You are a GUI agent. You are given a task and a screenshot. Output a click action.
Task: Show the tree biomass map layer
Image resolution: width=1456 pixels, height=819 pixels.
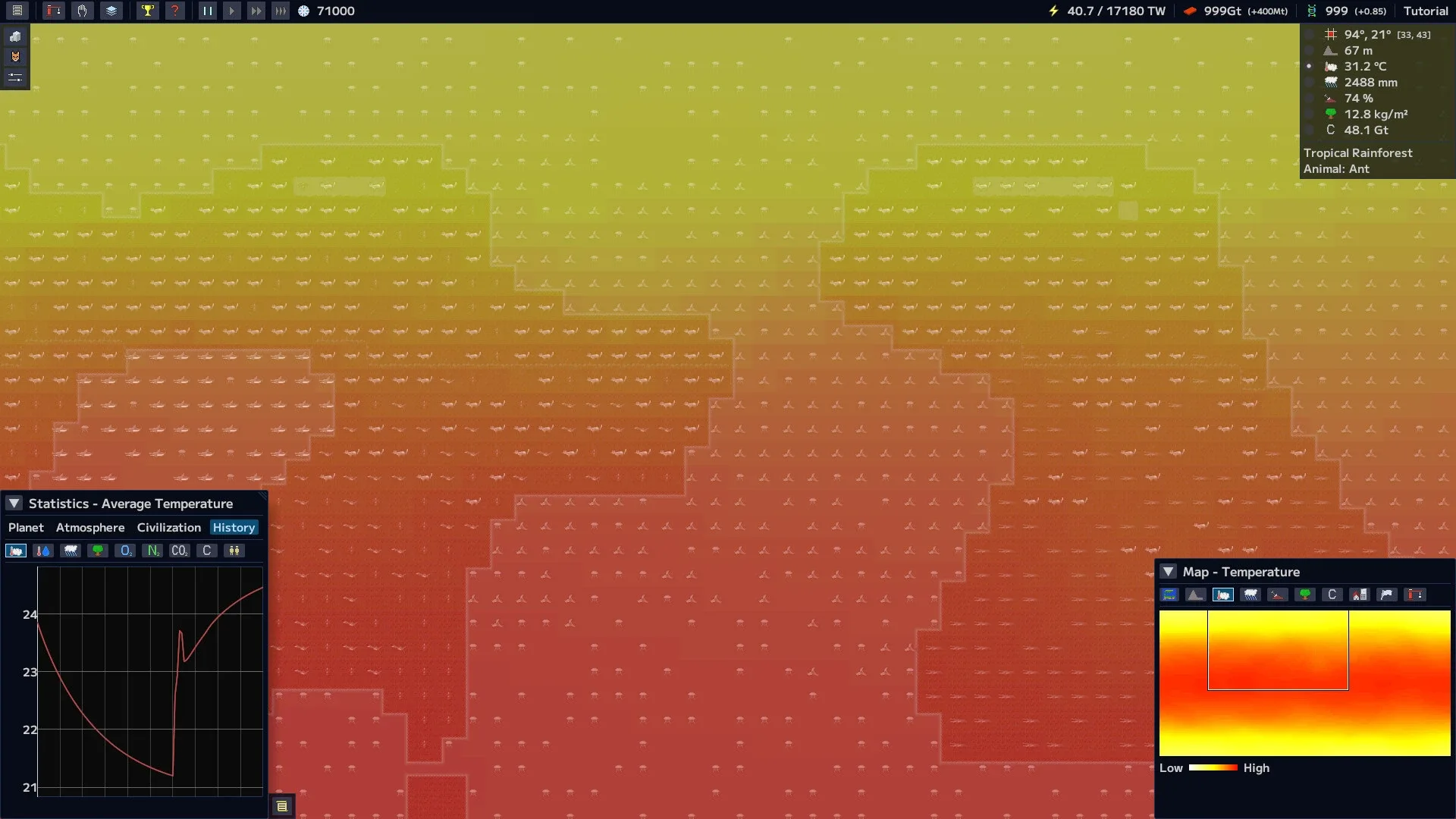coord(1305,595)
